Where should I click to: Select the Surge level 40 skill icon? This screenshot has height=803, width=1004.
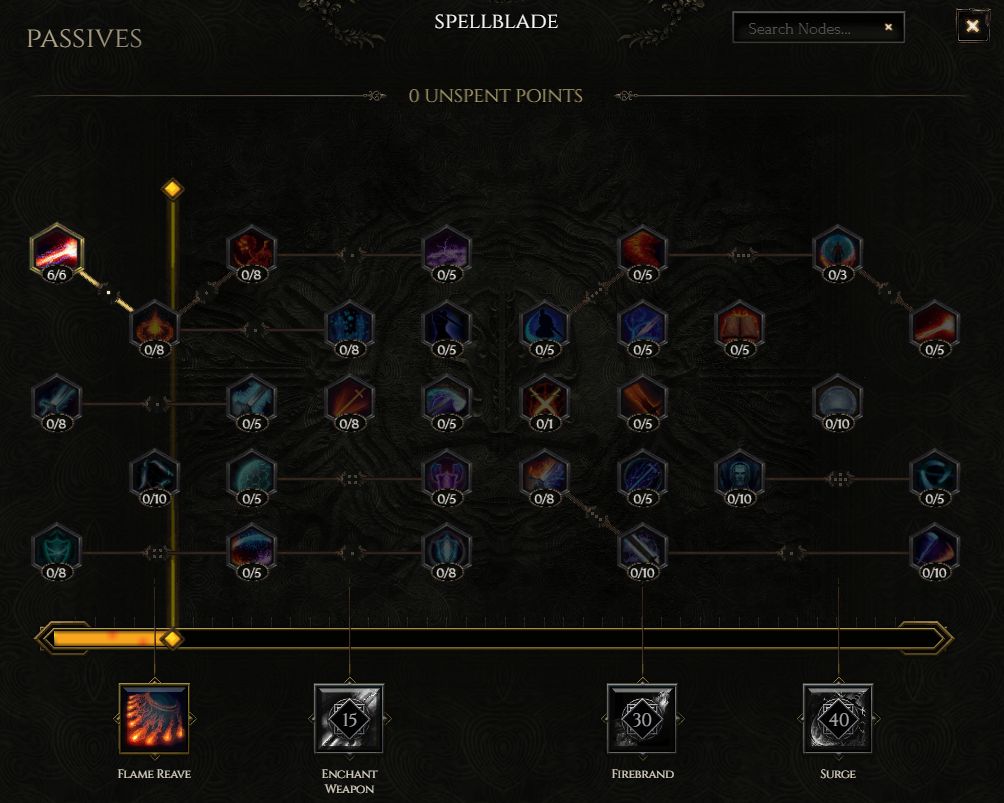[838, 719]
